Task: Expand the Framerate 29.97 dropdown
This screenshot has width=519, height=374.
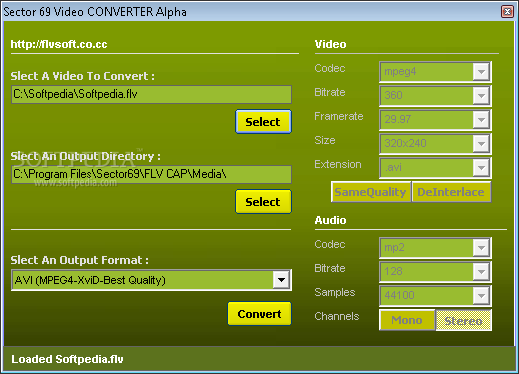Action: point(481,120)
